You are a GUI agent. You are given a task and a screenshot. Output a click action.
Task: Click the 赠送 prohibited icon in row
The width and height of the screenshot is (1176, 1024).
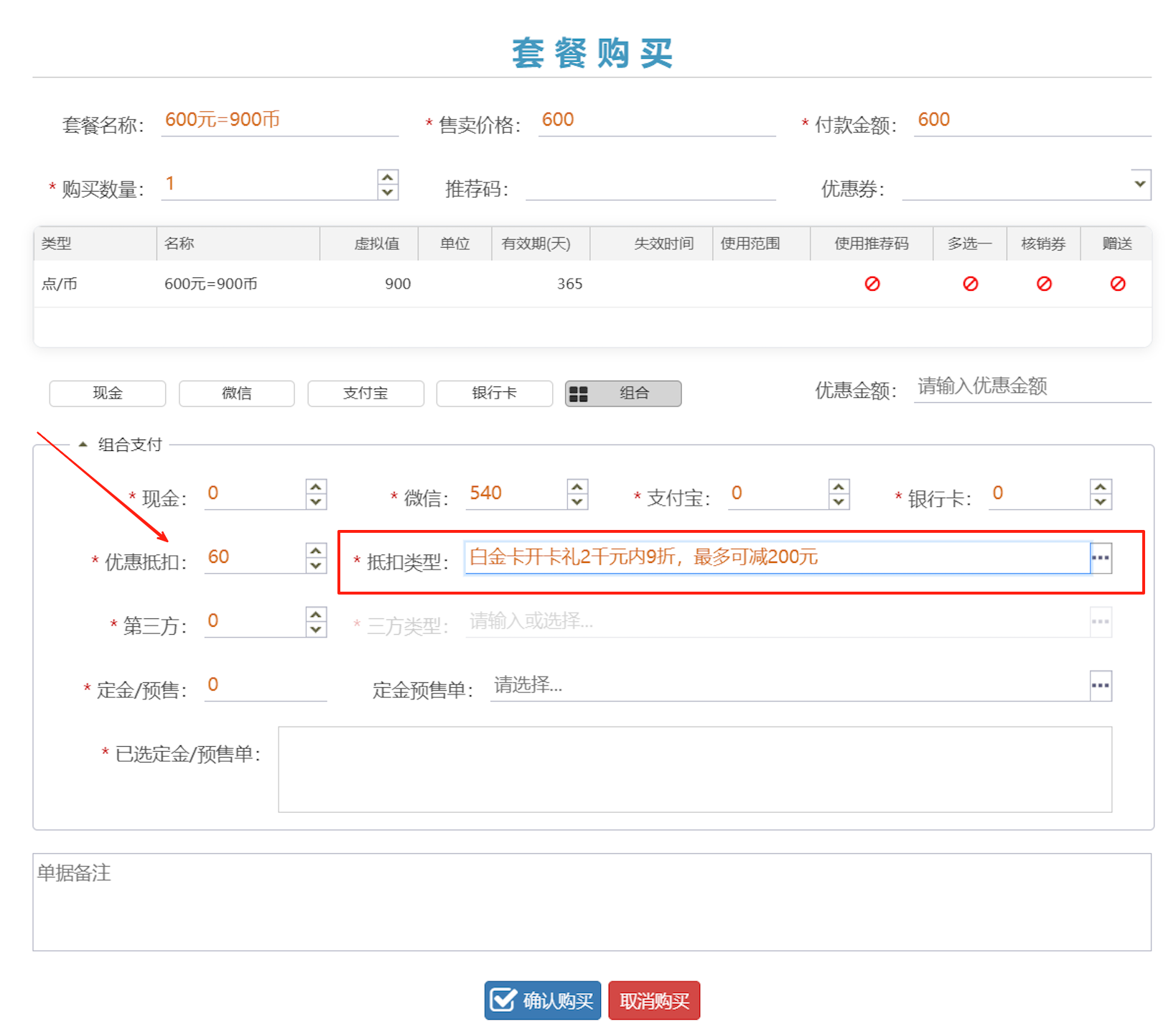[x=1117, y=284]
